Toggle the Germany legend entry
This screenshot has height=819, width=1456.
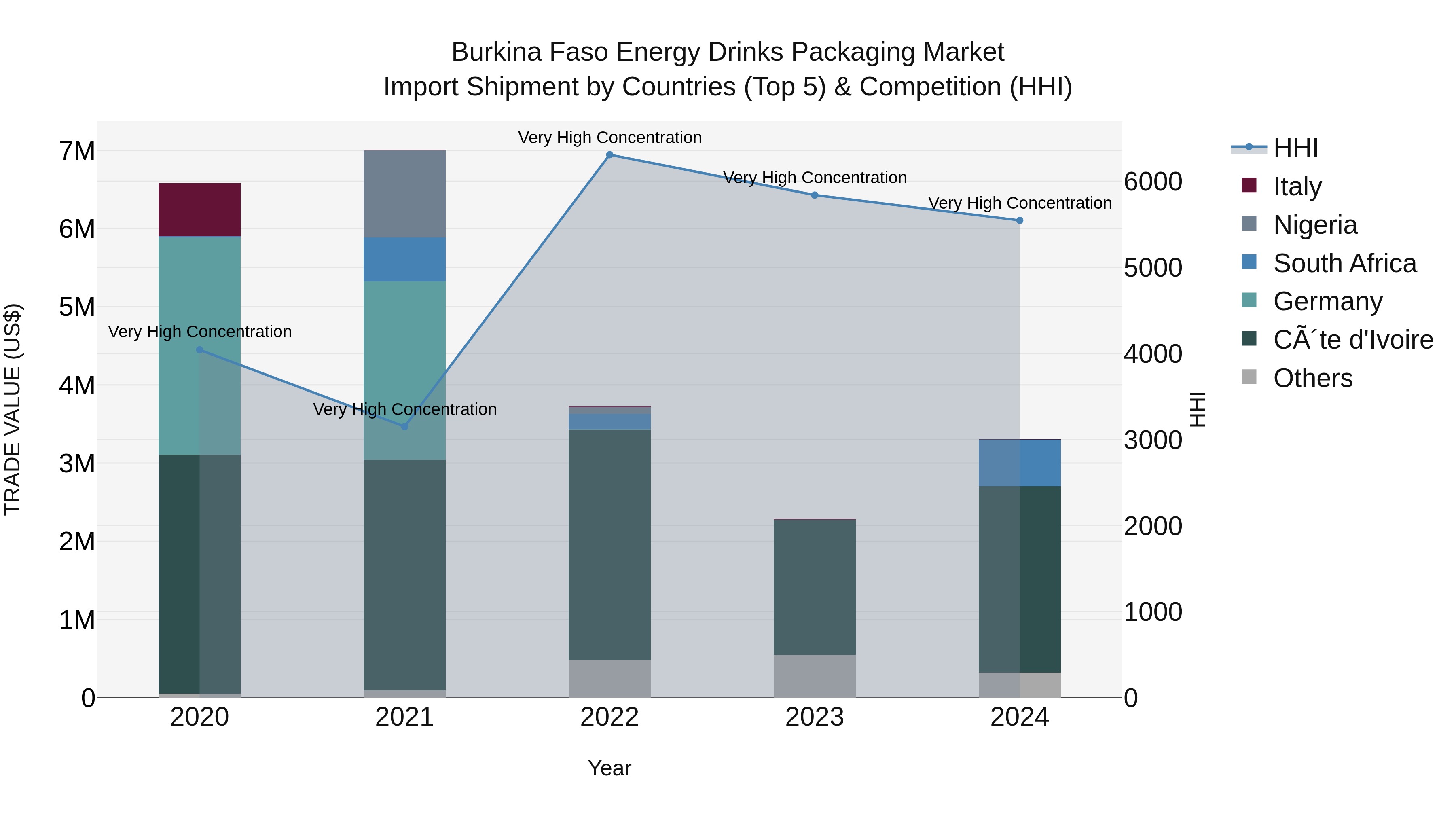(1311, 301)
